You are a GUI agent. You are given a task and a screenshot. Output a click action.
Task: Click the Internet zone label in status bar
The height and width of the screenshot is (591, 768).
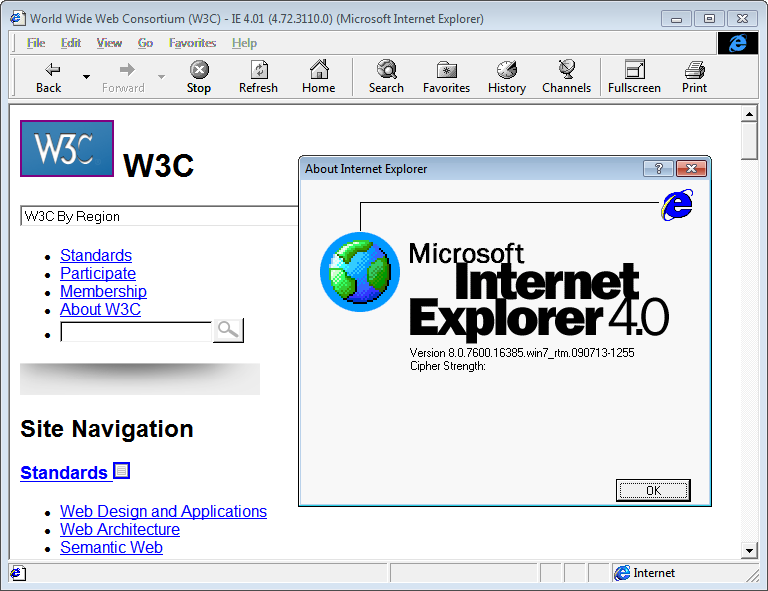click(654, 573)
